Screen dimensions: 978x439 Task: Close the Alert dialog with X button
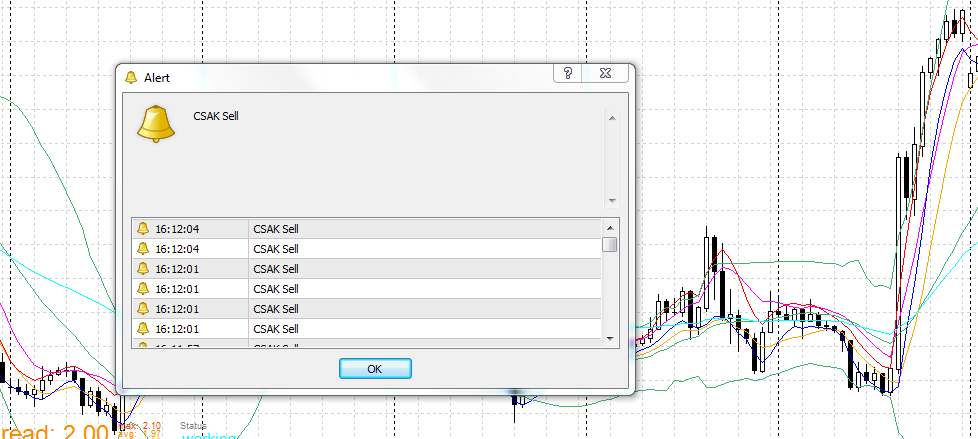click(x=605, y=73)
